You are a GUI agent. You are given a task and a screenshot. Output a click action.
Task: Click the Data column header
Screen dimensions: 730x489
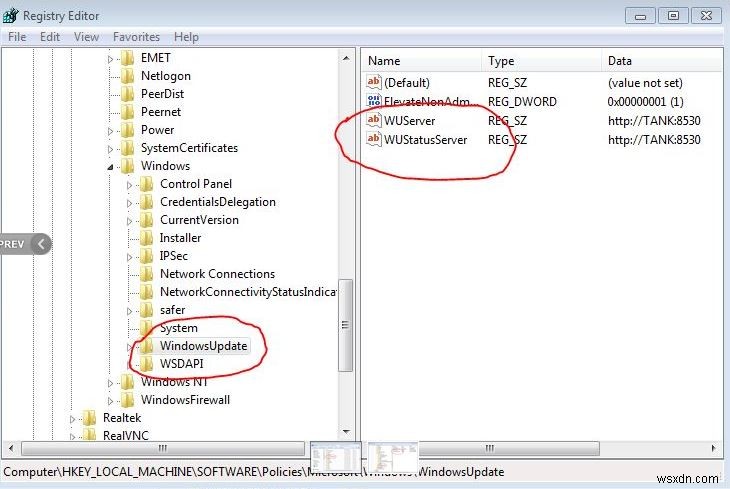(663, 61)
